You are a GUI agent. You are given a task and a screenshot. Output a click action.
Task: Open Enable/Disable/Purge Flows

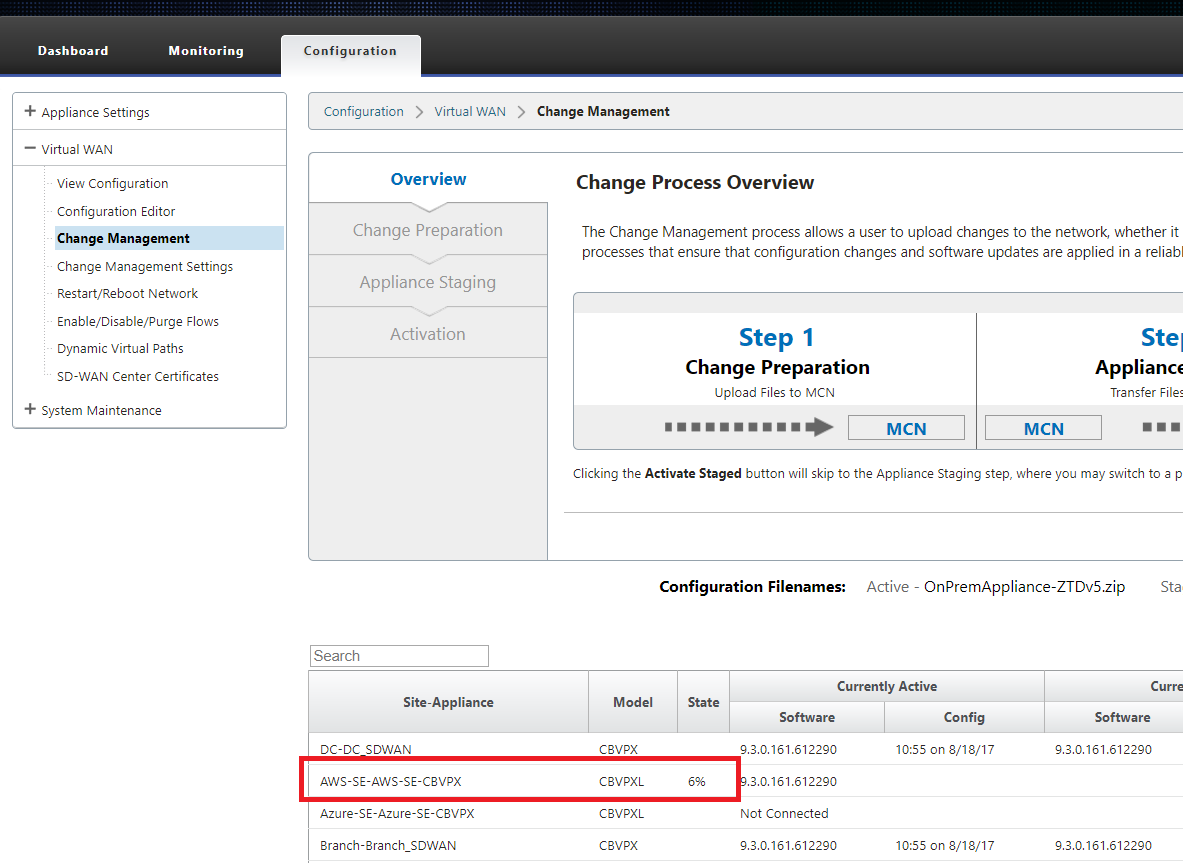coord(138,321)
